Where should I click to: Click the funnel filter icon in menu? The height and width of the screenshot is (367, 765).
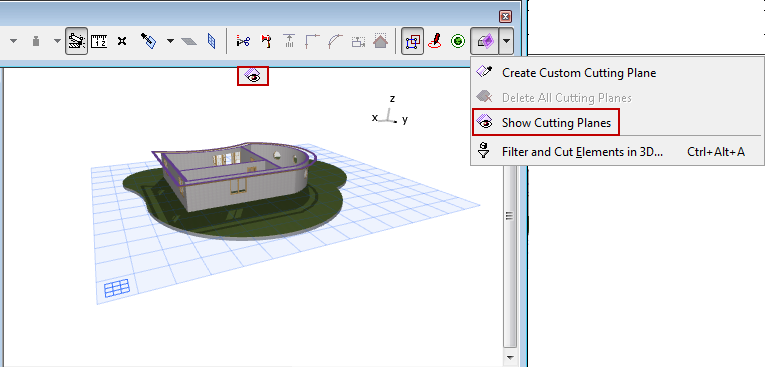pos(483,150)
